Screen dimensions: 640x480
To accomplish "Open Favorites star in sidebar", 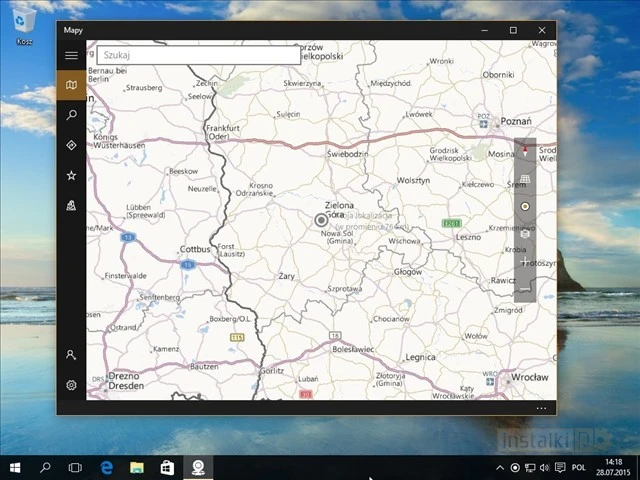I will click(71, 175).
